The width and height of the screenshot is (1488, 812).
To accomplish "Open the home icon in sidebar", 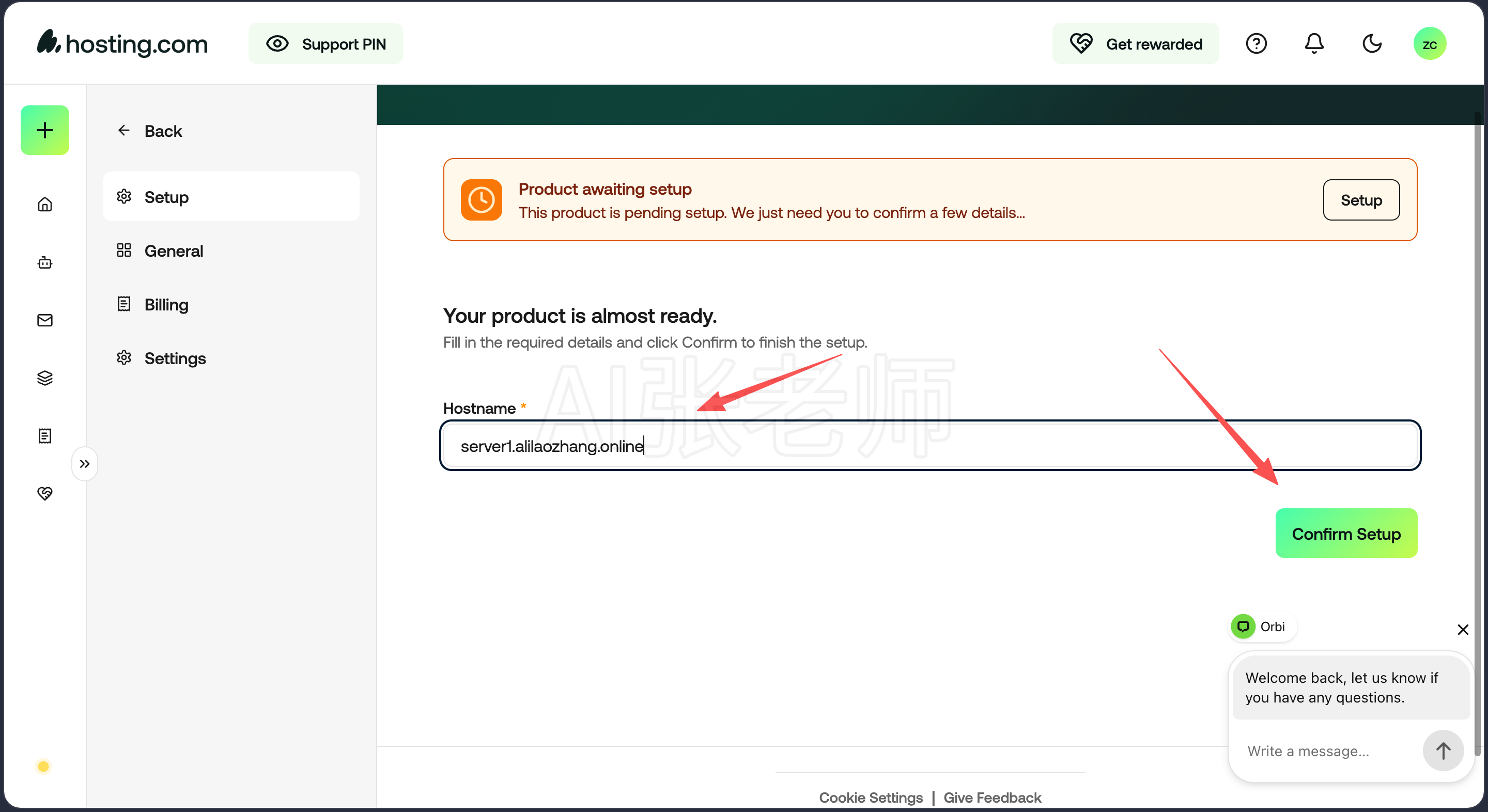I will [45, 205].
